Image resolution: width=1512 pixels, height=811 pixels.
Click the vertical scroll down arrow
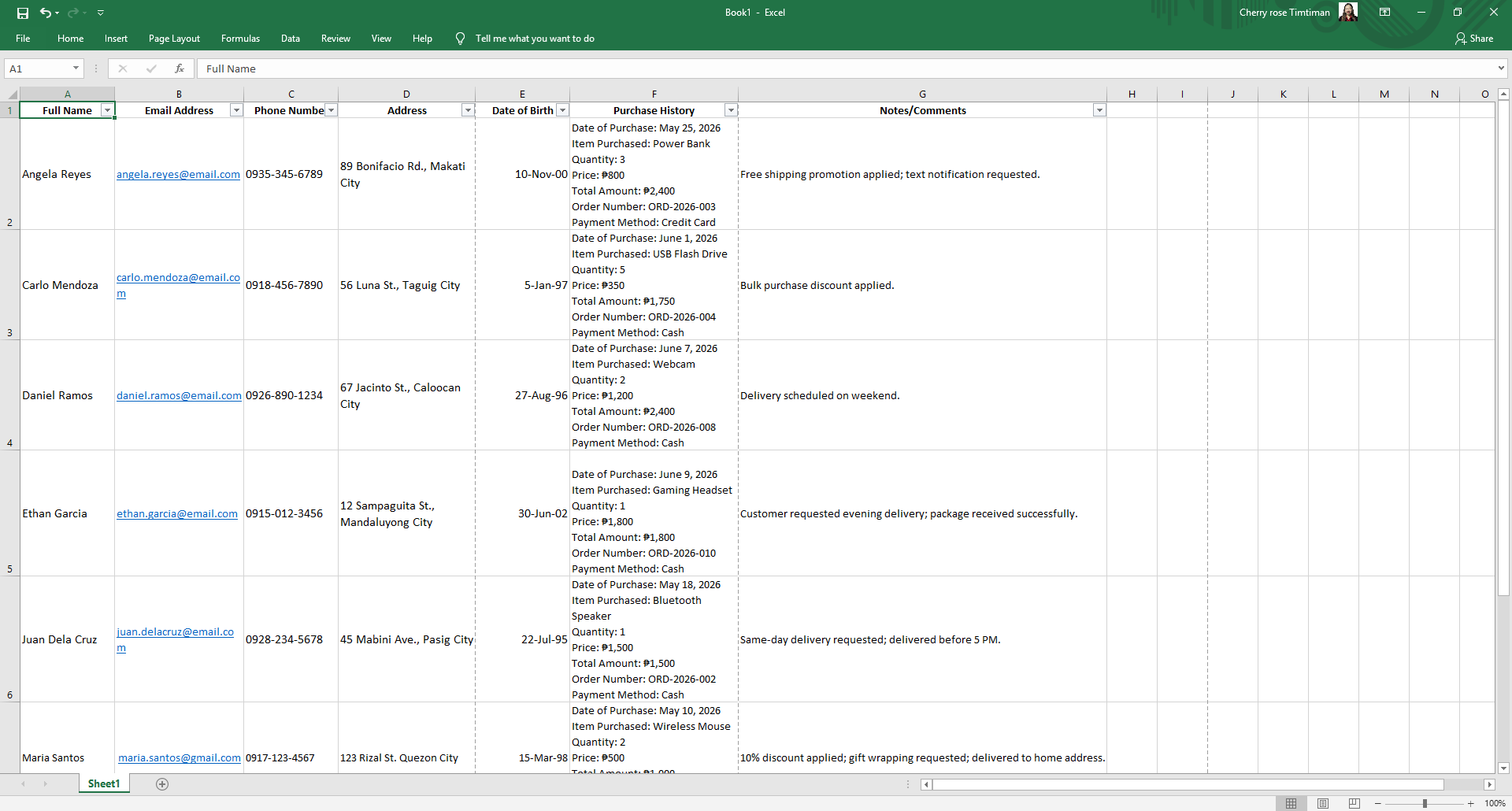(1503, 768)
